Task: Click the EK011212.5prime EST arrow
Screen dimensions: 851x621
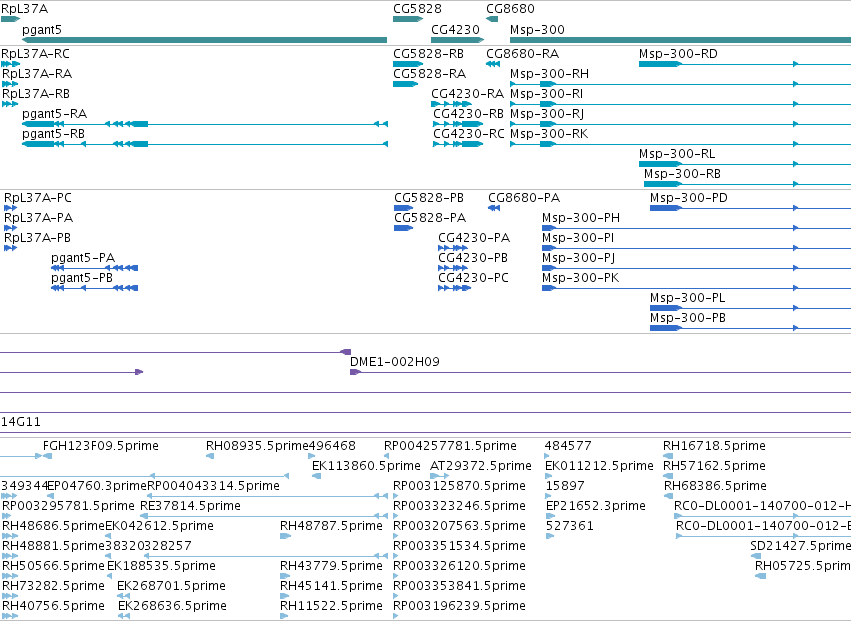Action: pyautogui.click(x=549, y=476)
